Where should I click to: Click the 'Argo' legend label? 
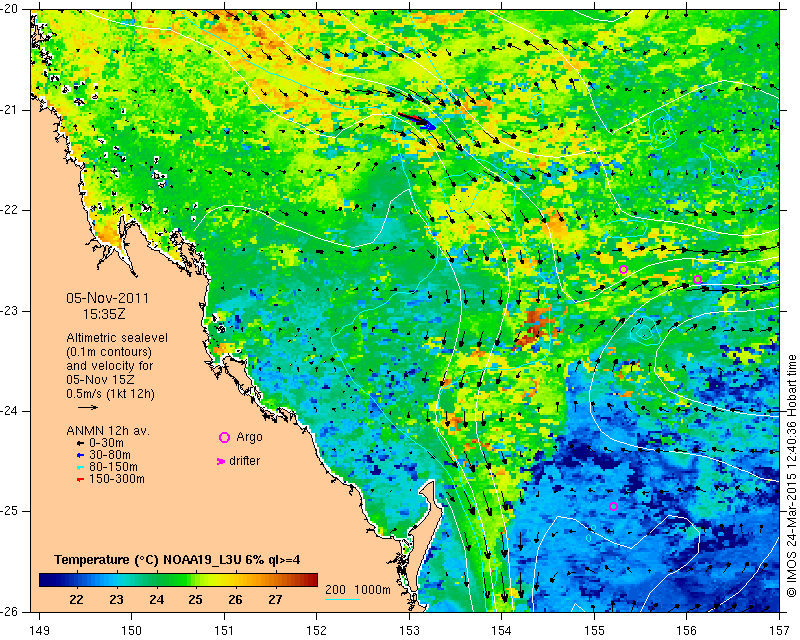(x=249, y=437)
